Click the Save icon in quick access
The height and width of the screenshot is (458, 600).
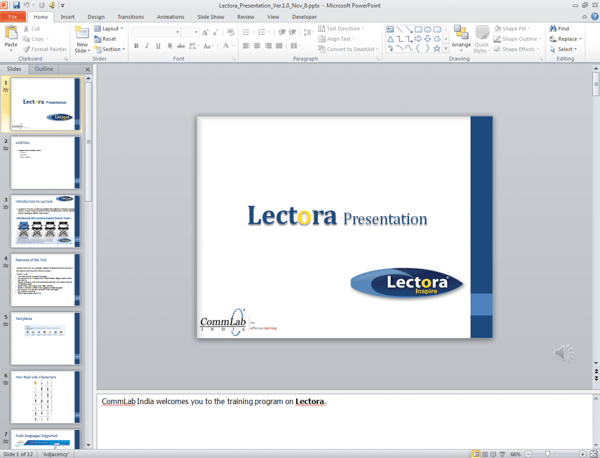16,5
